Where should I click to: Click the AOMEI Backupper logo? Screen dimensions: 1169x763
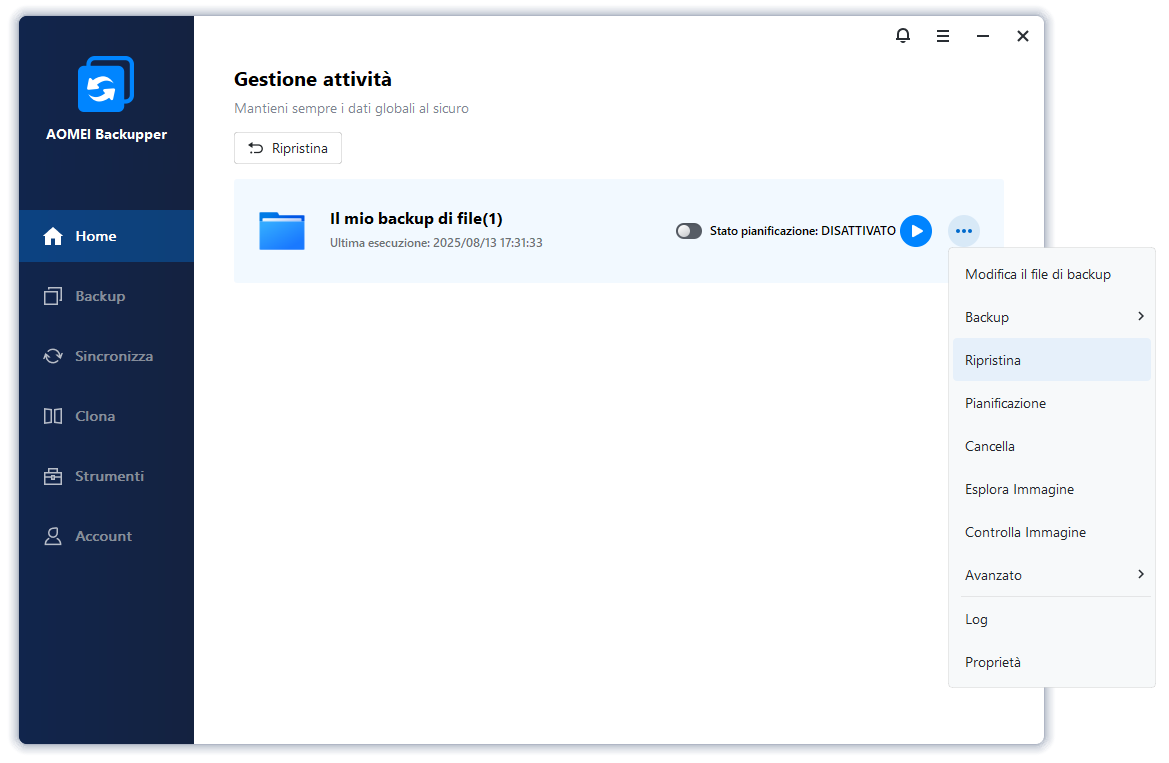coord(106,86)
